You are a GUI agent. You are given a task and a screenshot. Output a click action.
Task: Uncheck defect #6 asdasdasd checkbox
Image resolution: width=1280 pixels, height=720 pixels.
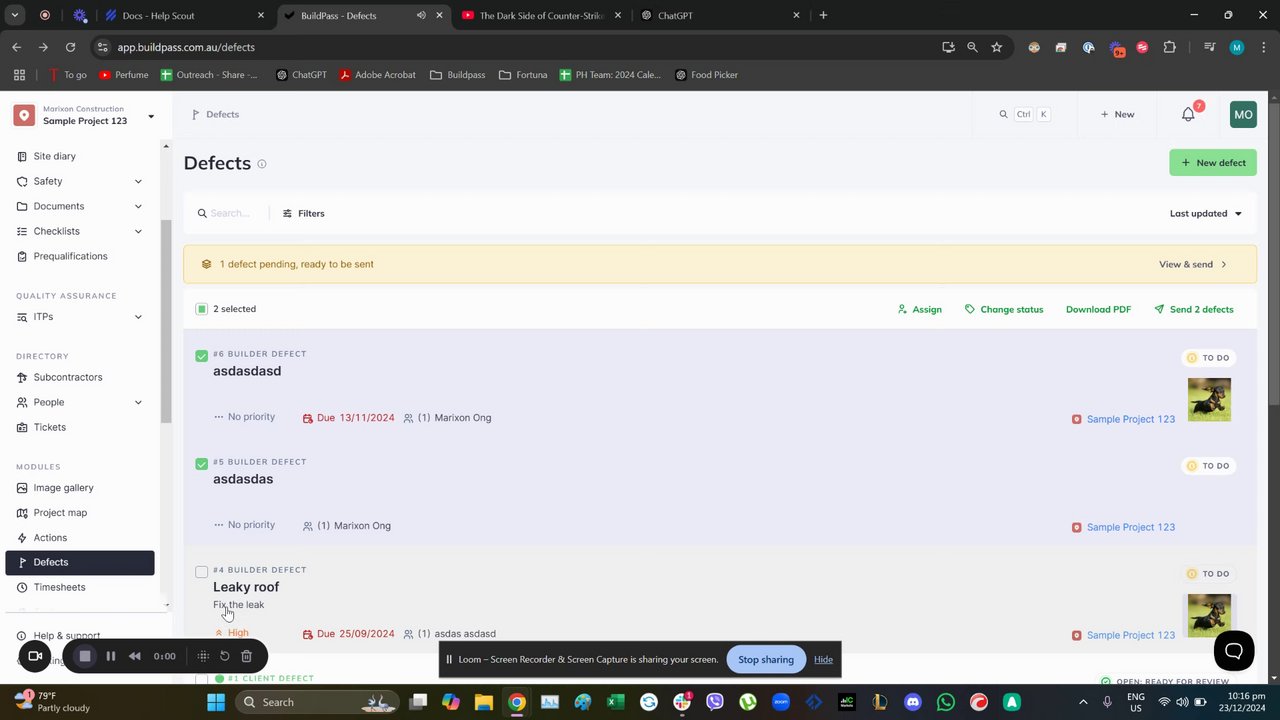202,356
